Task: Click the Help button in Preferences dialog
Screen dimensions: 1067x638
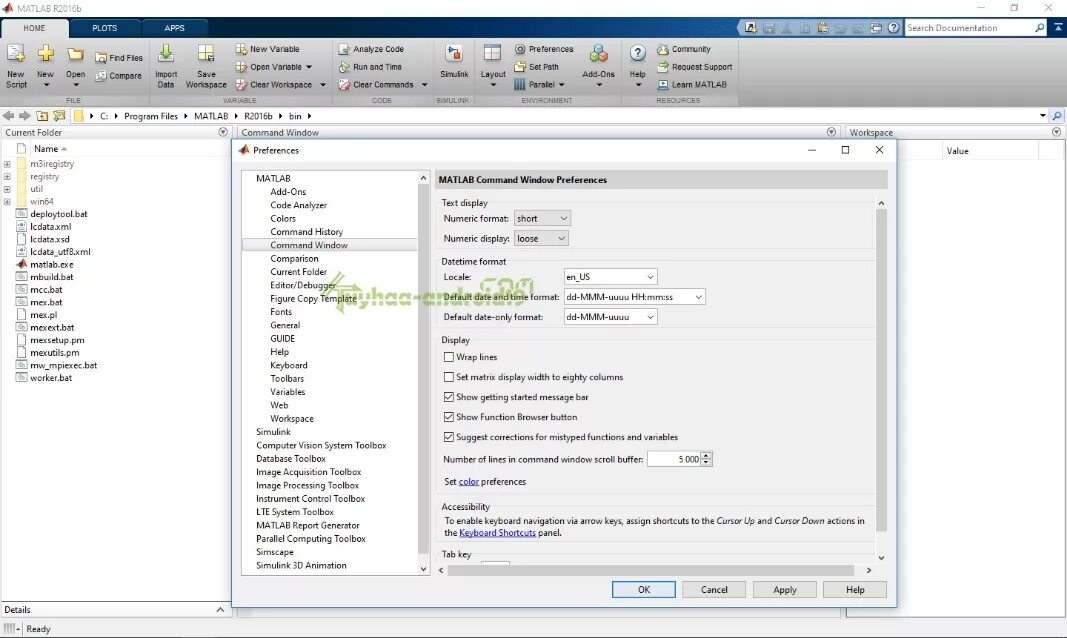Action: pyautogui.click(x=855, y=590)
